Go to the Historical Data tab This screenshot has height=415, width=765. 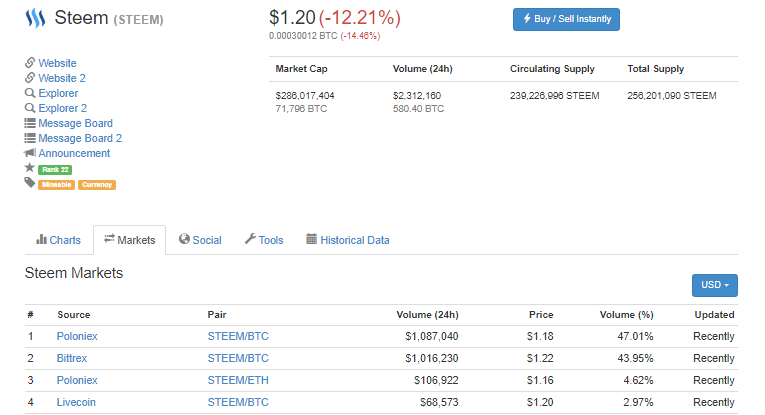tap(347, 240)
